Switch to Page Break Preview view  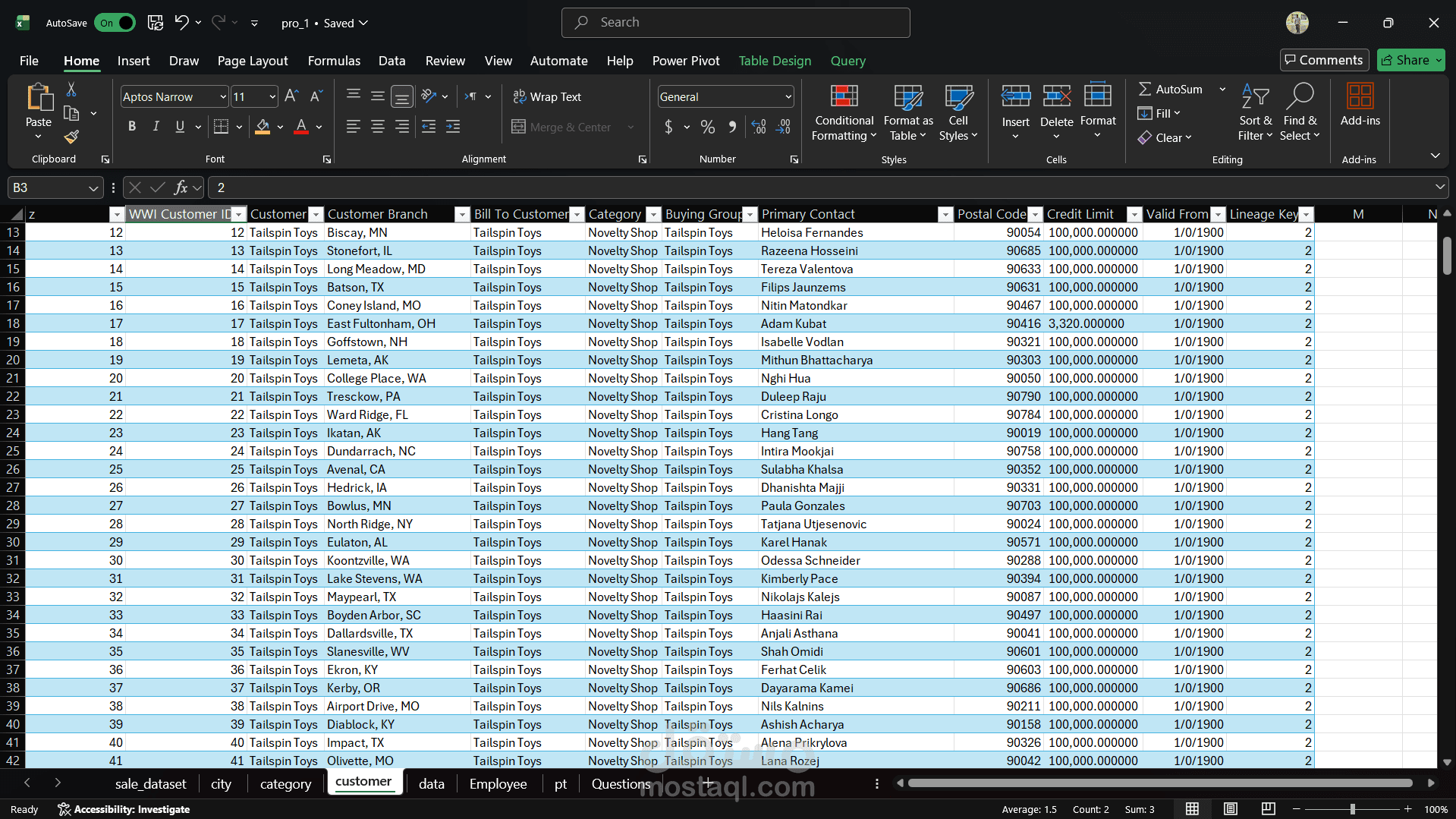click(x=1268, y=809)
